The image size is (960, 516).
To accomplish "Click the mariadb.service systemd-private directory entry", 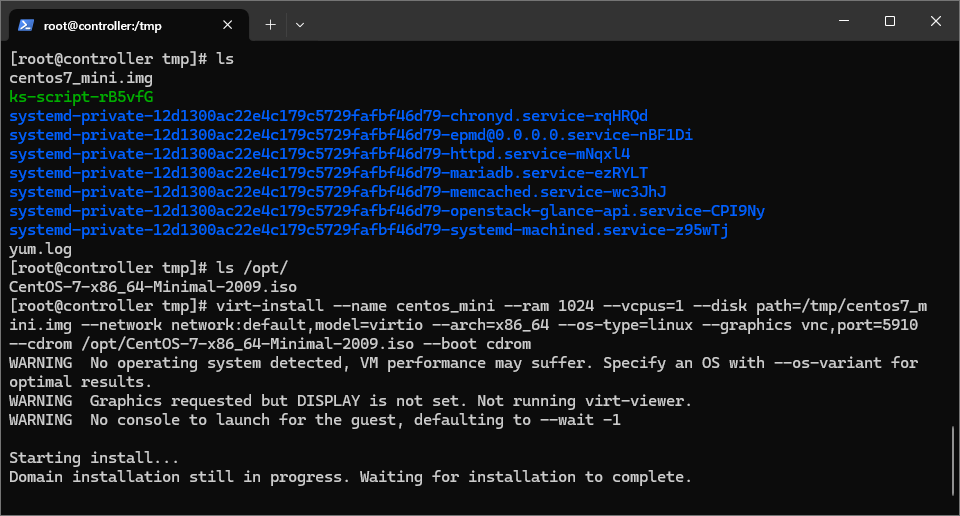I will (328, 173).
